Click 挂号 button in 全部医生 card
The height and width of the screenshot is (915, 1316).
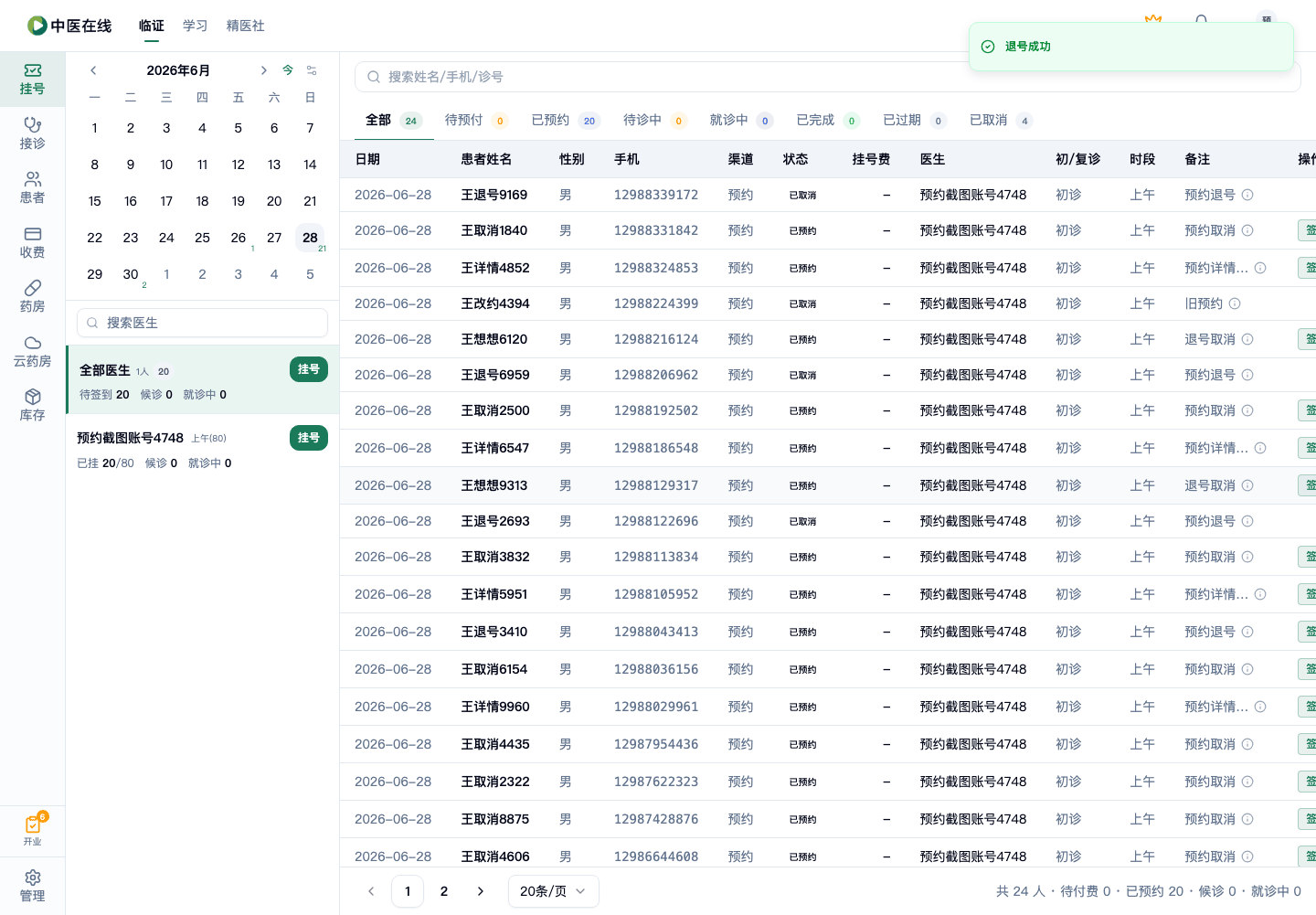(309, 369)
